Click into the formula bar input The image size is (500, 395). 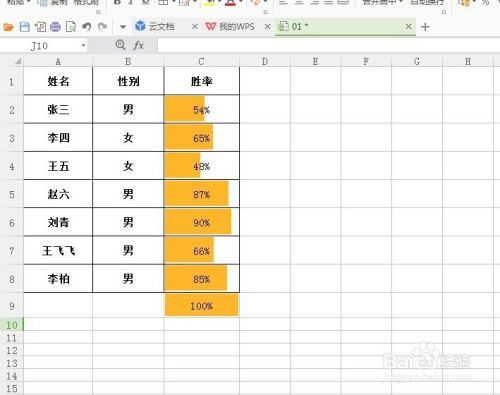pyautogui.click(x=328, y=46)
